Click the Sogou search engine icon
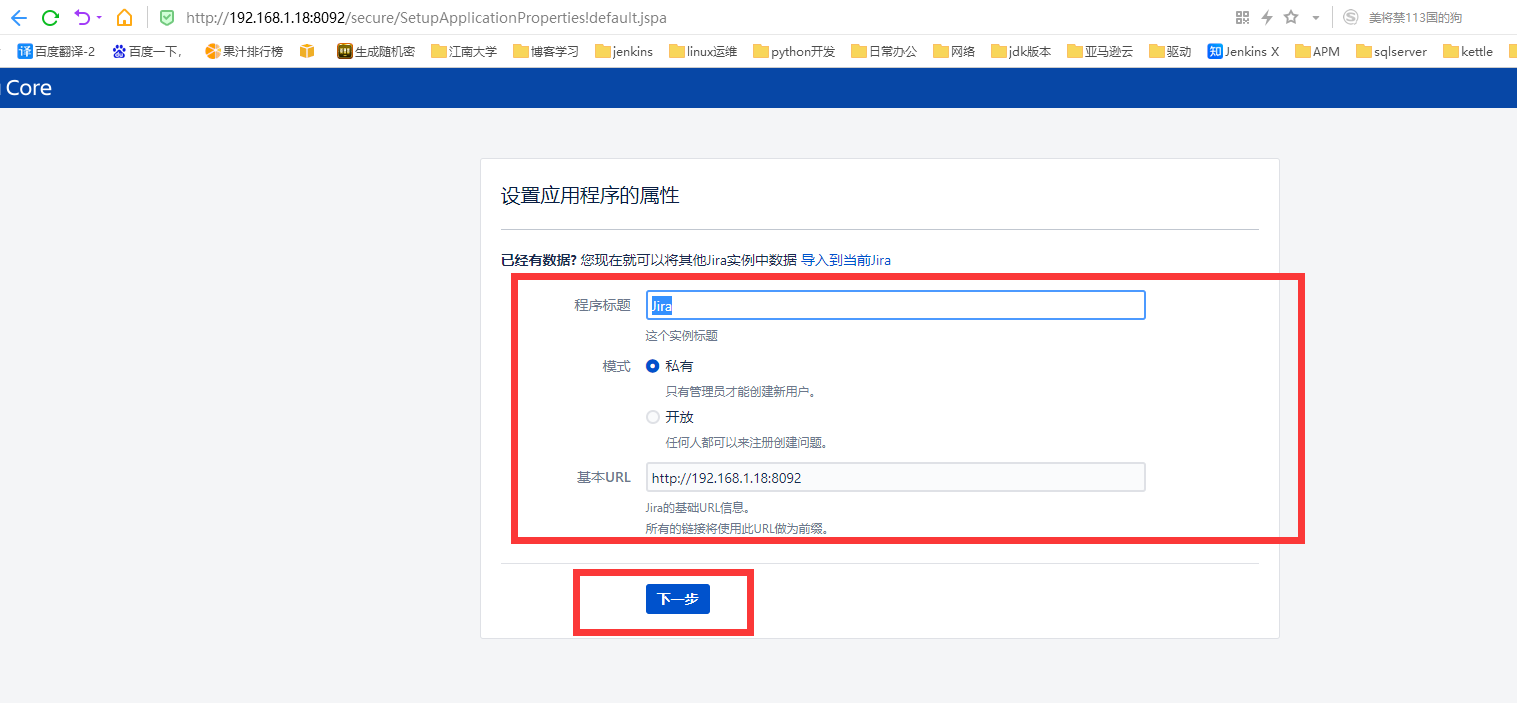Screen dimensions: 1517x703 1351,17
